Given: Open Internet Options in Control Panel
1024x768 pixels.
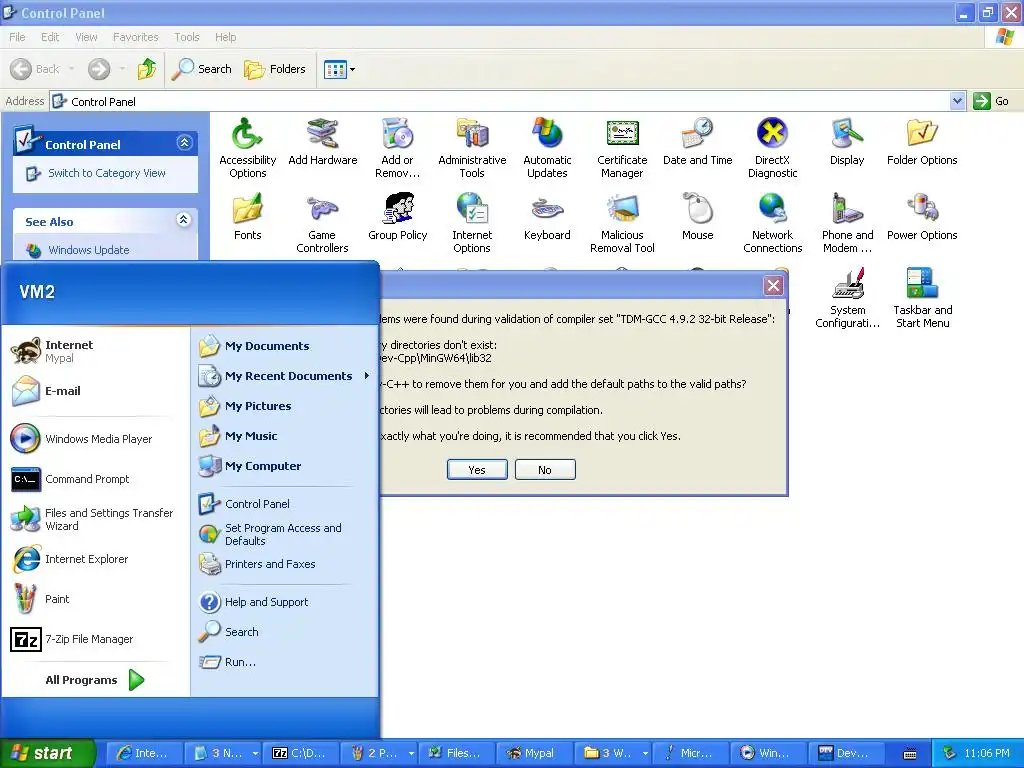Looking at the screenshot, I should coord(472,223).
